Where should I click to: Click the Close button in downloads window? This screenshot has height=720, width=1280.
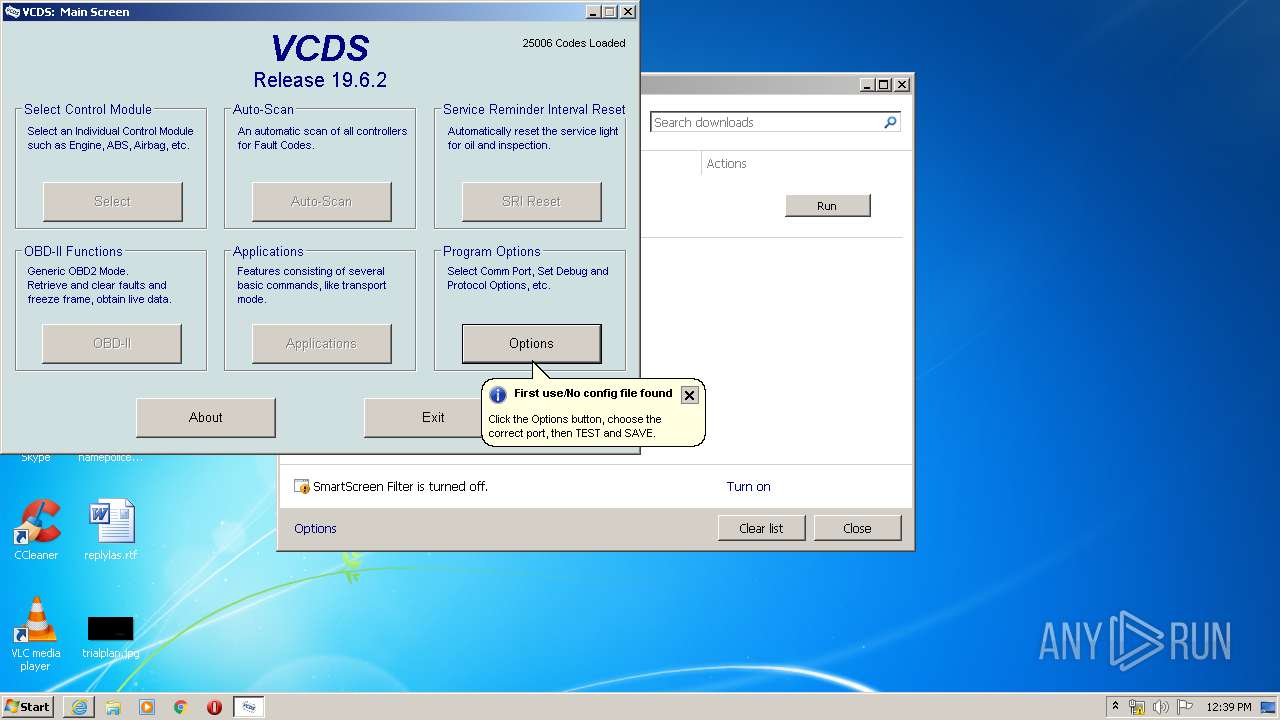(857, 528)
